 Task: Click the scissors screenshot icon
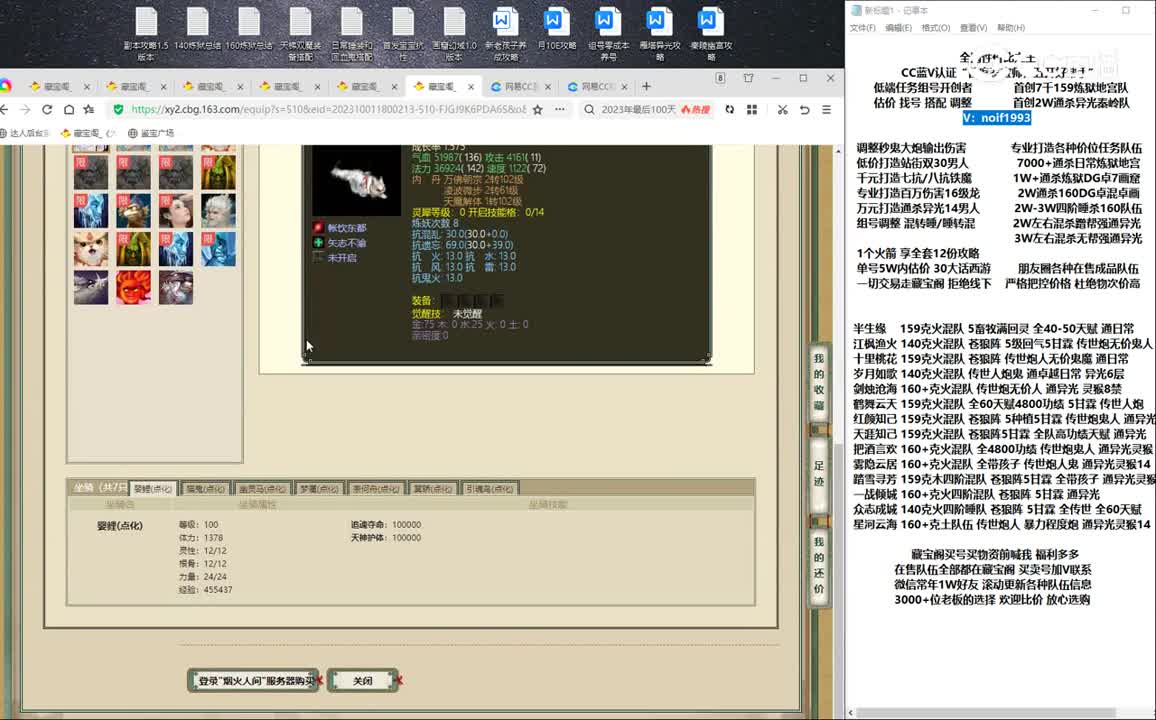pos(782,109)
